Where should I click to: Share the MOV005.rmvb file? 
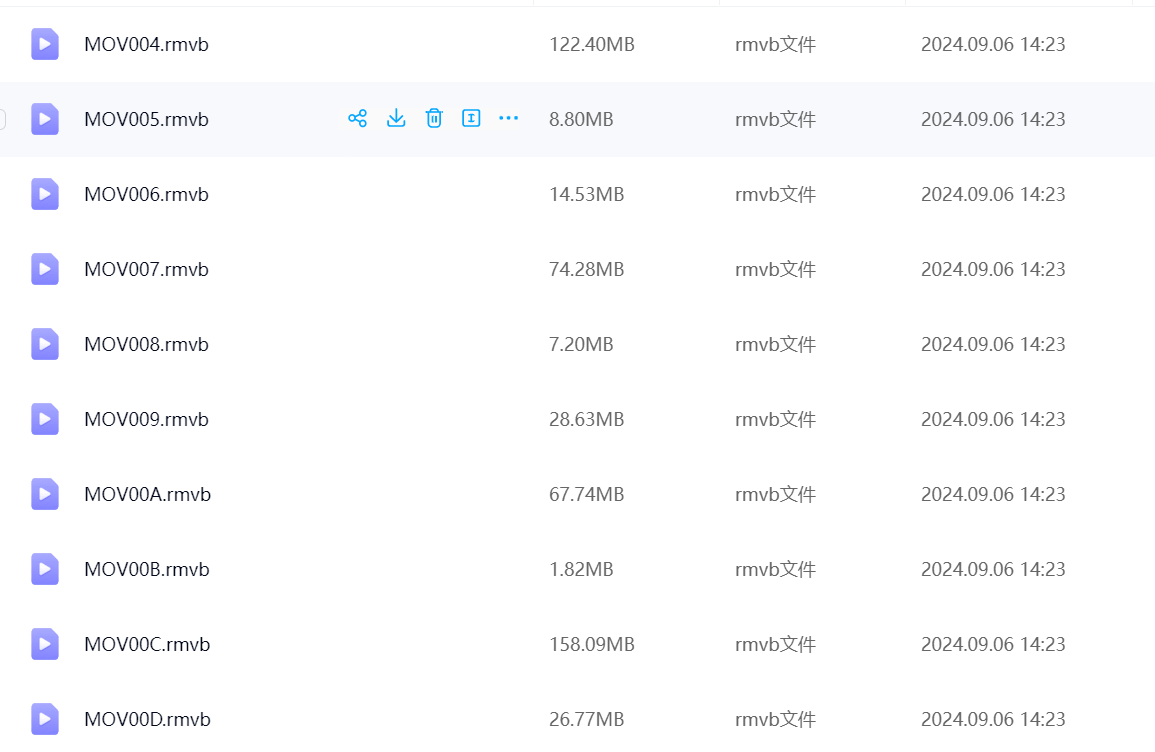pyautogui.click(x=357, y=119)
